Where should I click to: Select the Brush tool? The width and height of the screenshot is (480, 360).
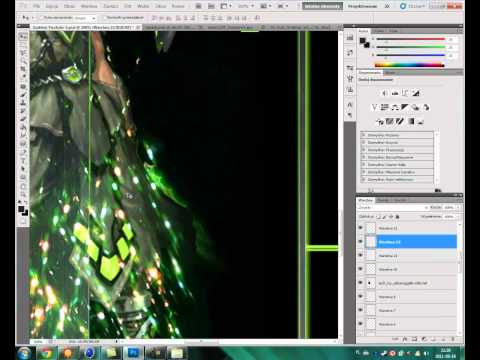23,94
